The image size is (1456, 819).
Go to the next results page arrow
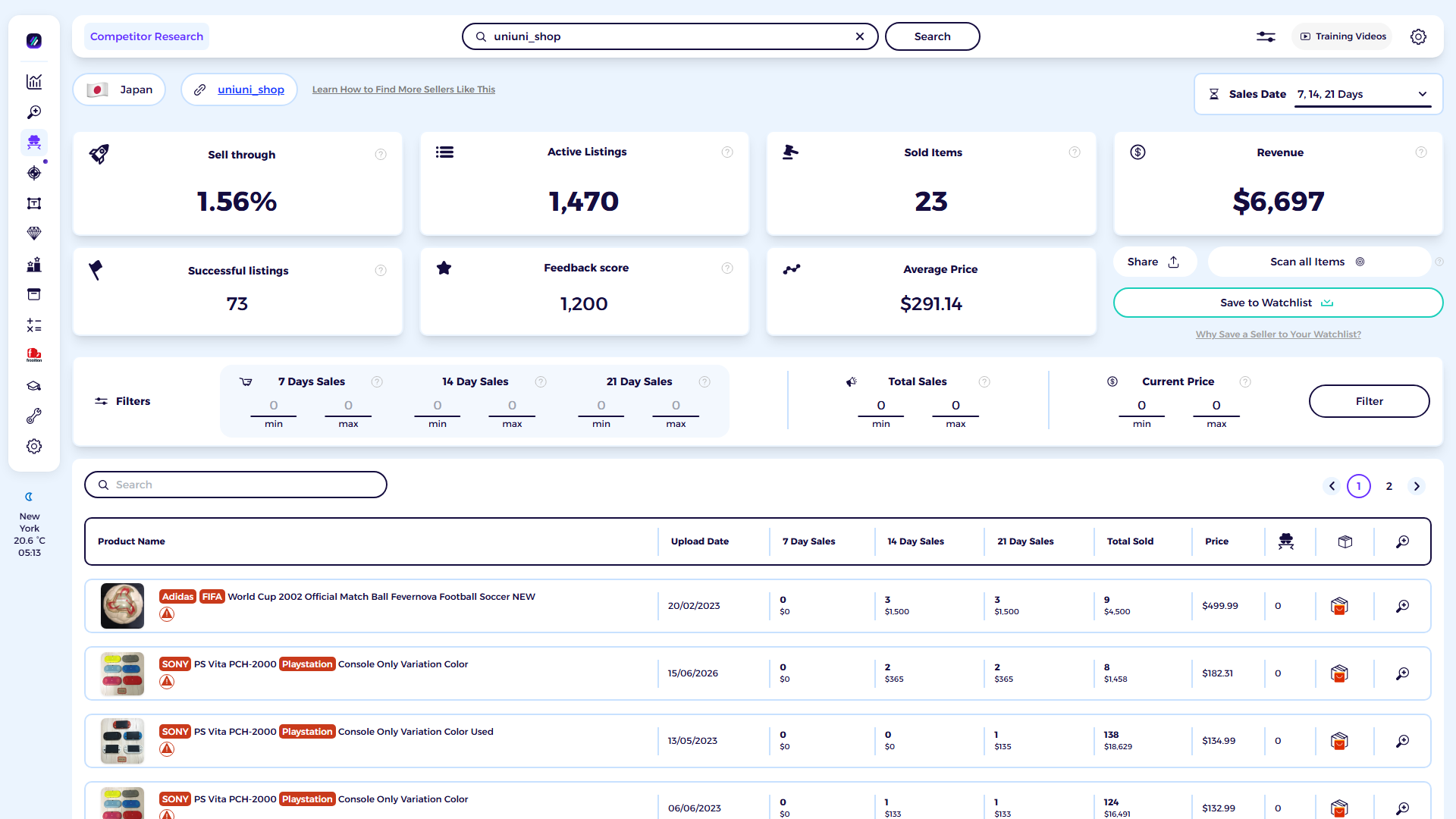(x=1417, y=486)
